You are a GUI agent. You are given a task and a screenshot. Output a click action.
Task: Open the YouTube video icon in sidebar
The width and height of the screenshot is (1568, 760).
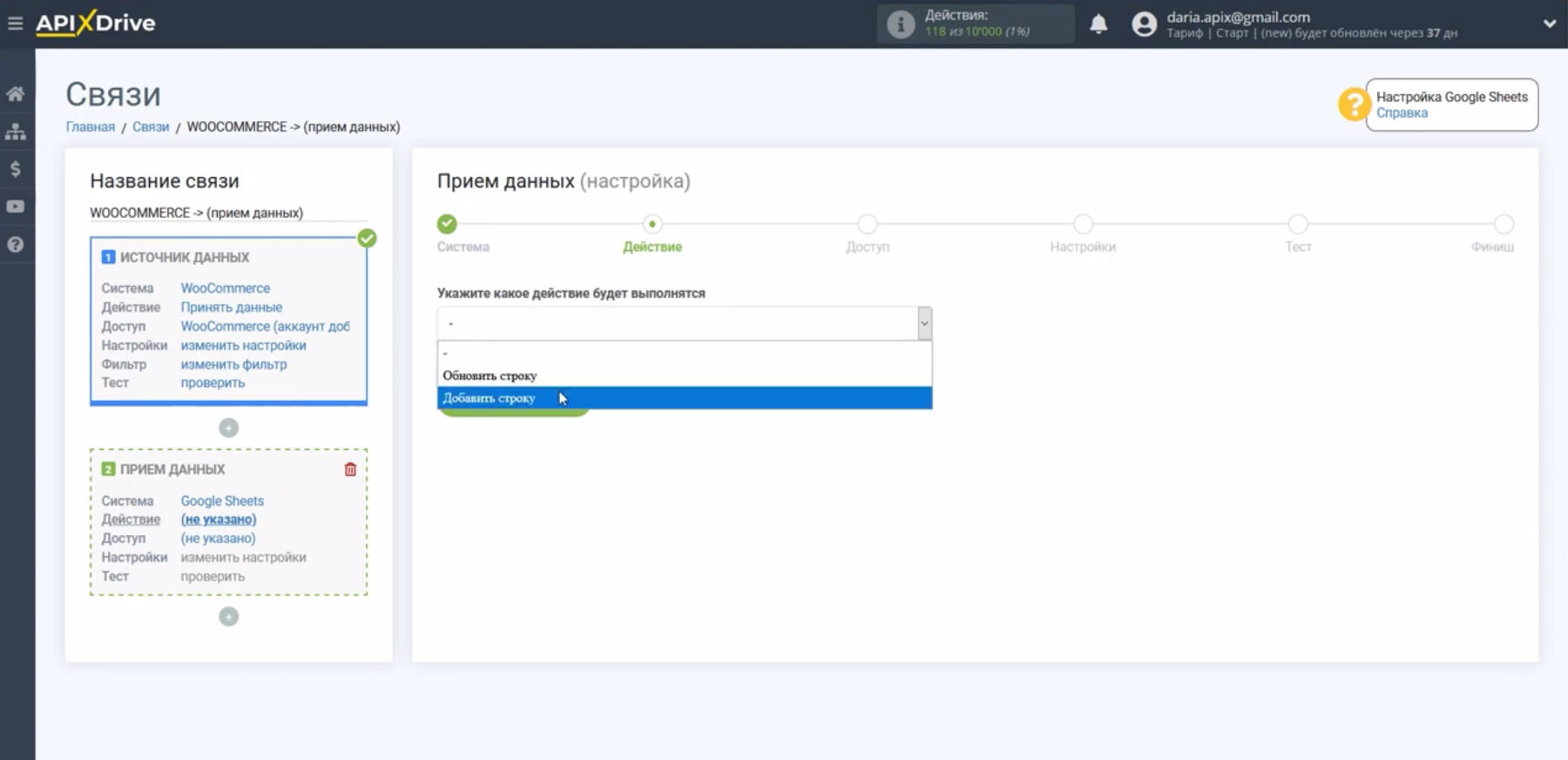16,207
